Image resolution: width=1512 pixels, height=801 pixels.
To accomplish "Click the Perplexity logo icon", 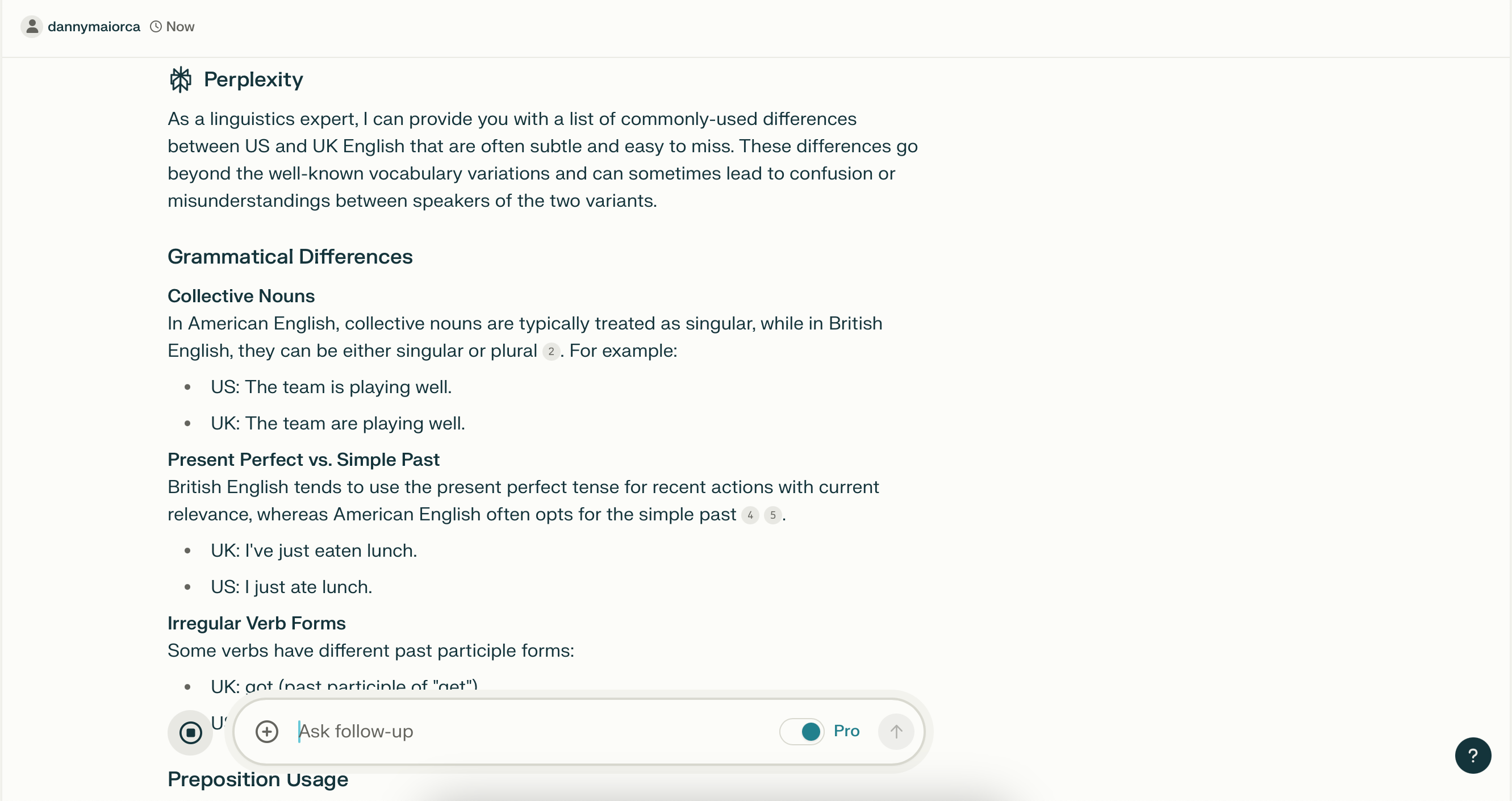I will click(180, 80).
